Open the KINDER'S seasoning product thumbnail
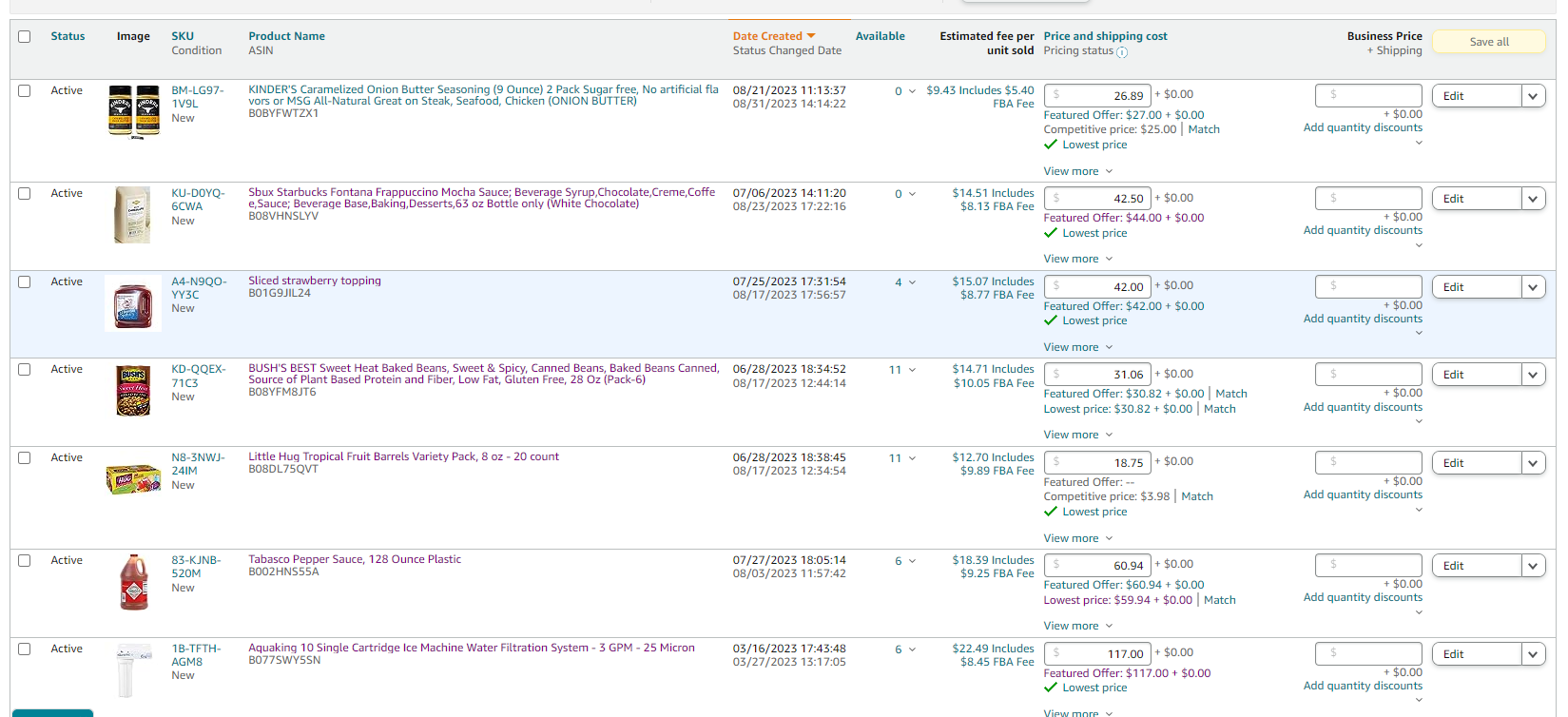1568x717 pixels. click(x=133, y=112)
